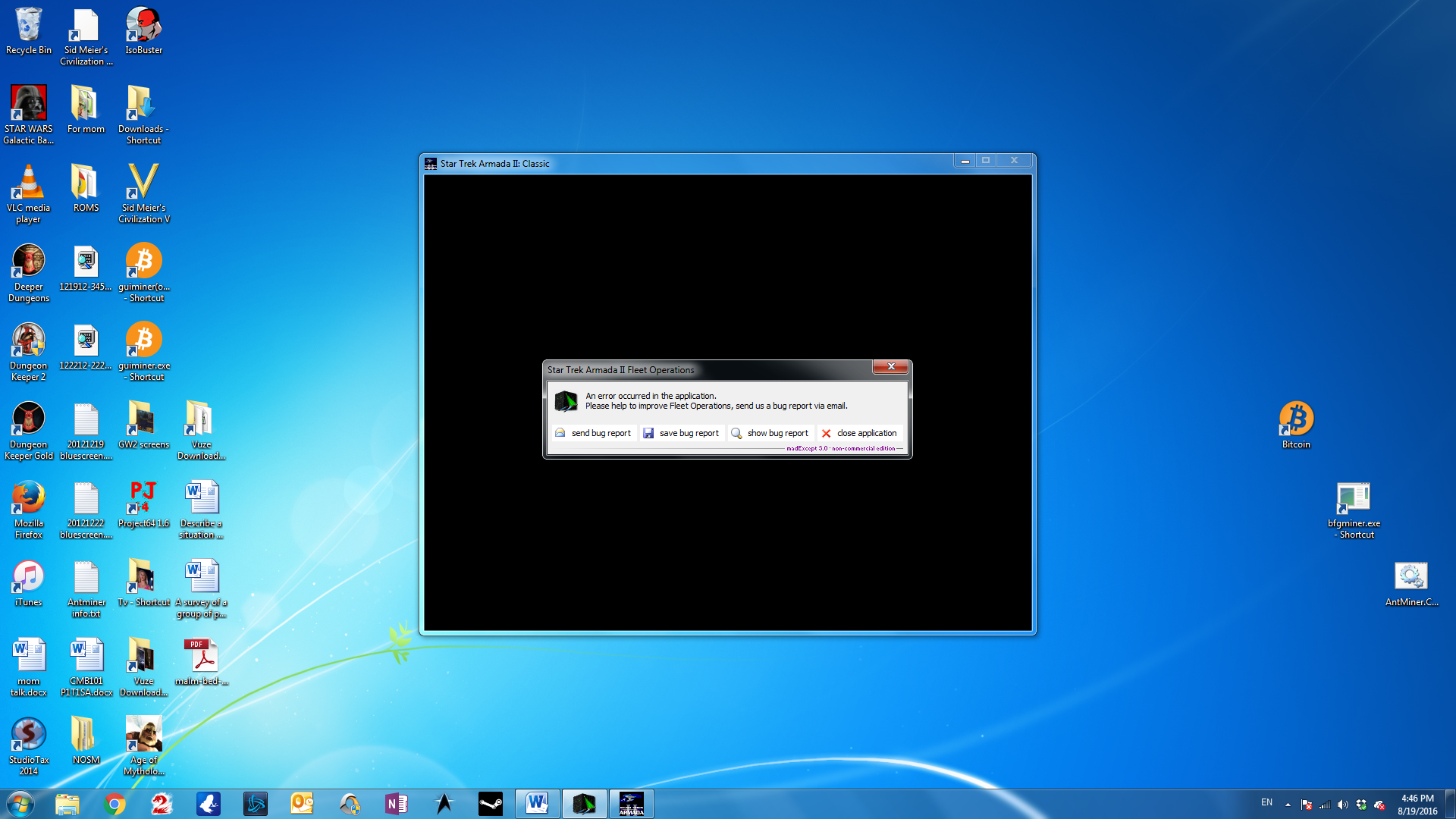Select the 20121219 bluescreen file
This screenshot has height=819, width=1456.
point(86,430)
